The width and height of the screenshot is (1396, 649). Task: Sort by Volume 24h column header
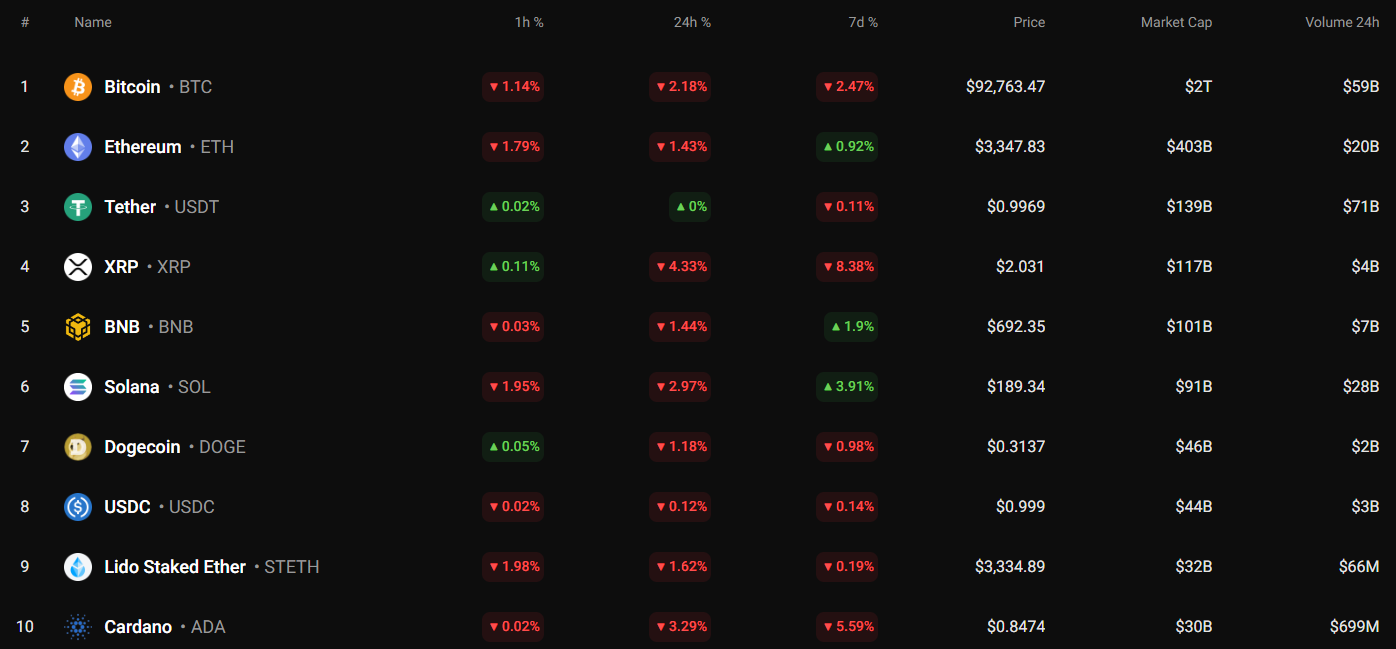coord(1341,22)
